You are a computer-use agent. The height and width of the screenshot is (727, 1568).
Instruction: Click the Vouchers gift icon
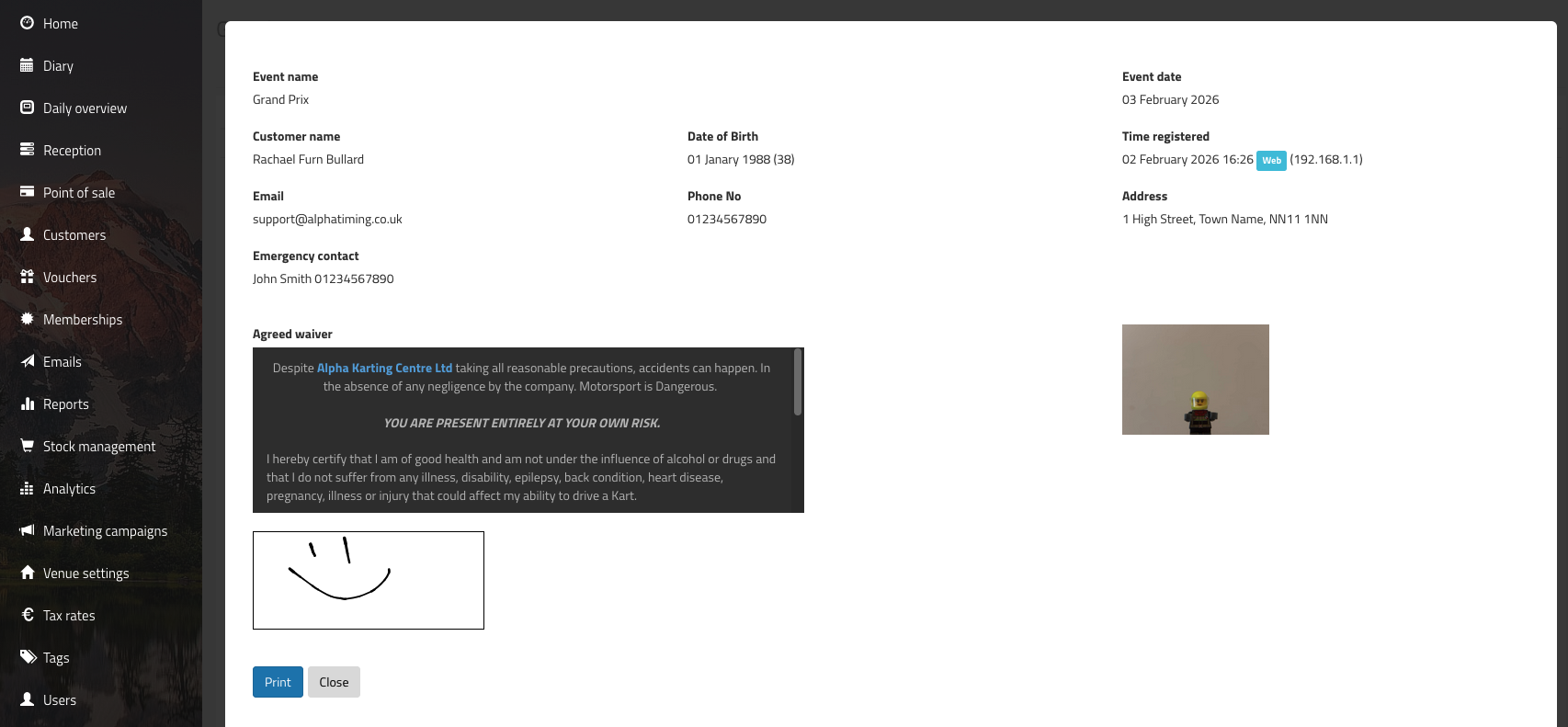(x=28, y=277)
